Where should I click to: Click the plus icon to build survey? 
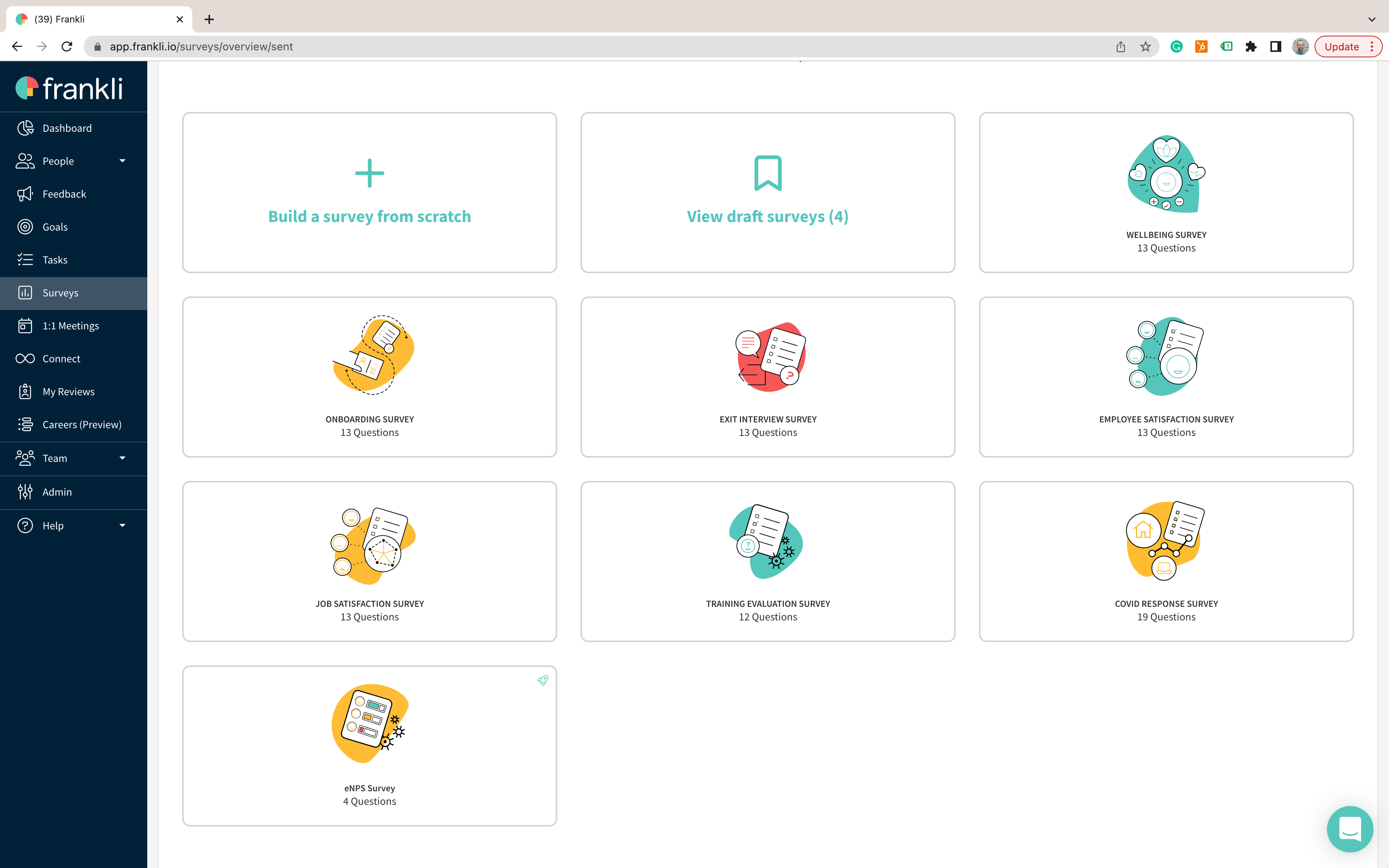click(370, 173)
